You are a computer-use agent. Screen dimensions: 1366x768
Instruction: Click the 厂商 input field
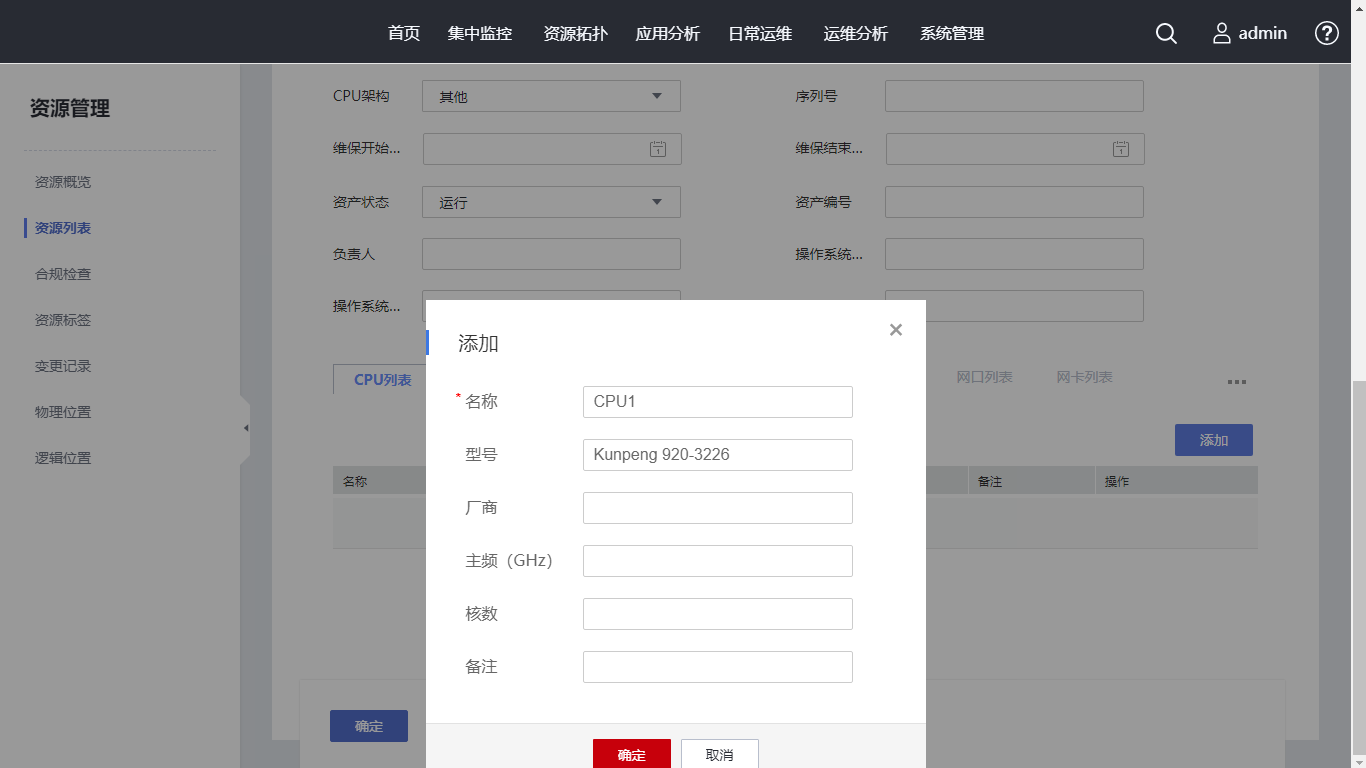pyautogui.click(x=717, y=508)
